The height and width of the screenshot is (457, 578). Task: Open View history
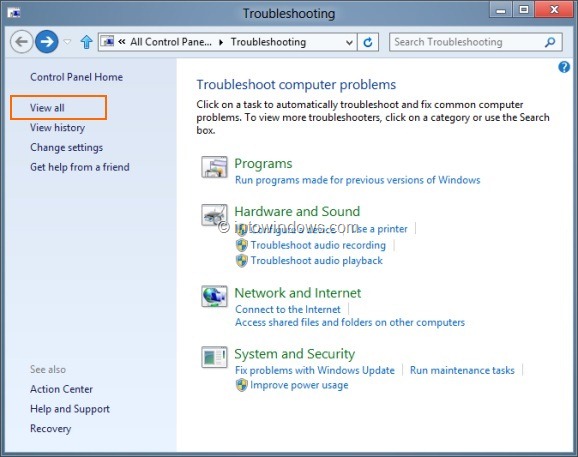[58, 128]
